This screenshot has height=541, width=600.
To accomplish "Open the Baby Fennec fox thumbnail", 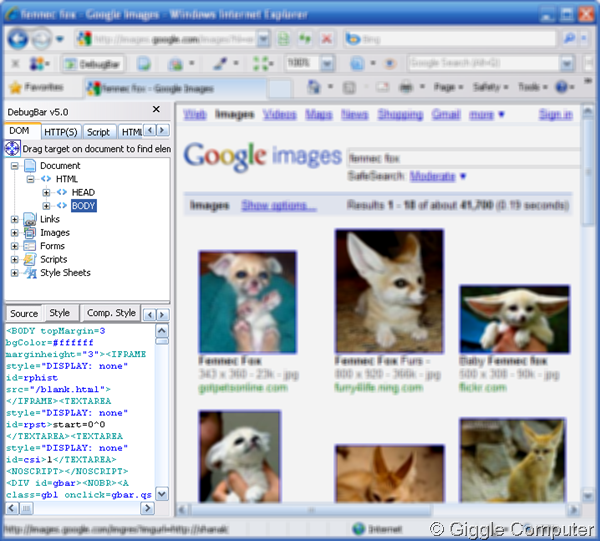I will 515,319.
